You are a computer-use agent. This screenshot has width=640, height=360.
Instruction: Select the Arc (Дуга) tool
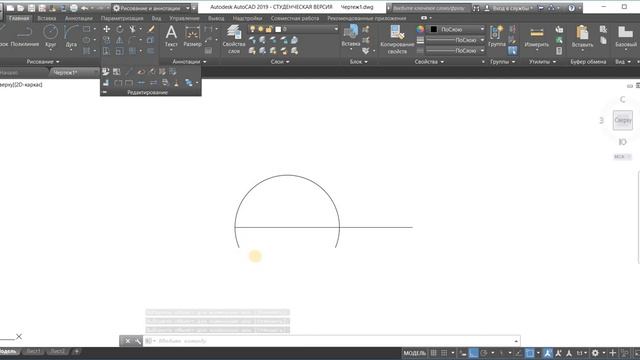coord(71,36)
